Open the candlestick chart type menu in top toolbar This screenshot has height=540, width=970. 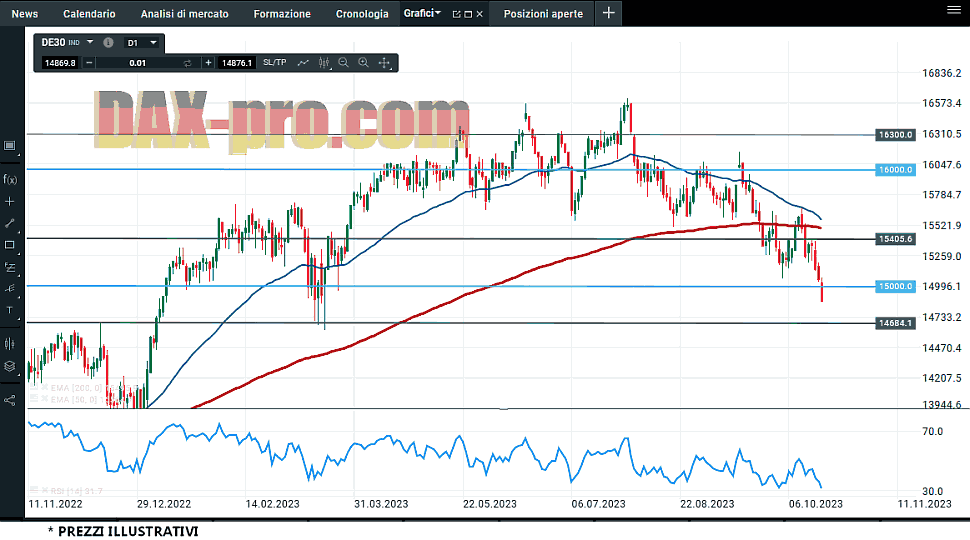coord(324,62)
